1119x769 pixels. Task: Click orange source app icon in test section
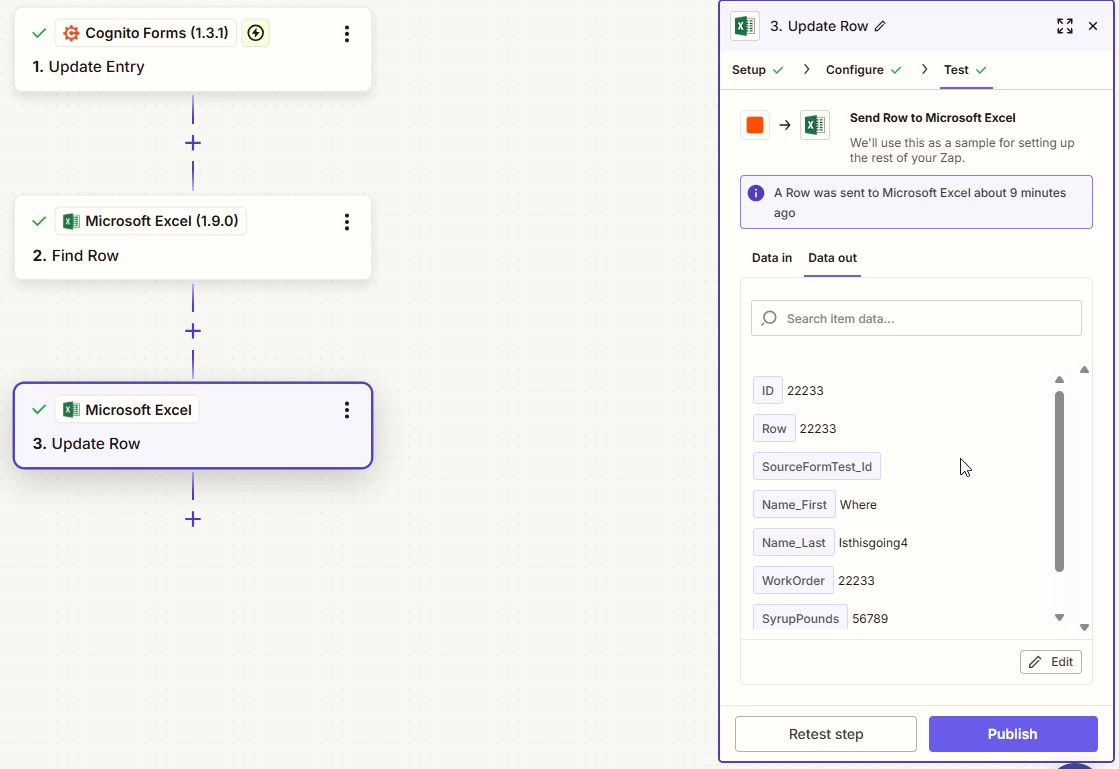755,126
